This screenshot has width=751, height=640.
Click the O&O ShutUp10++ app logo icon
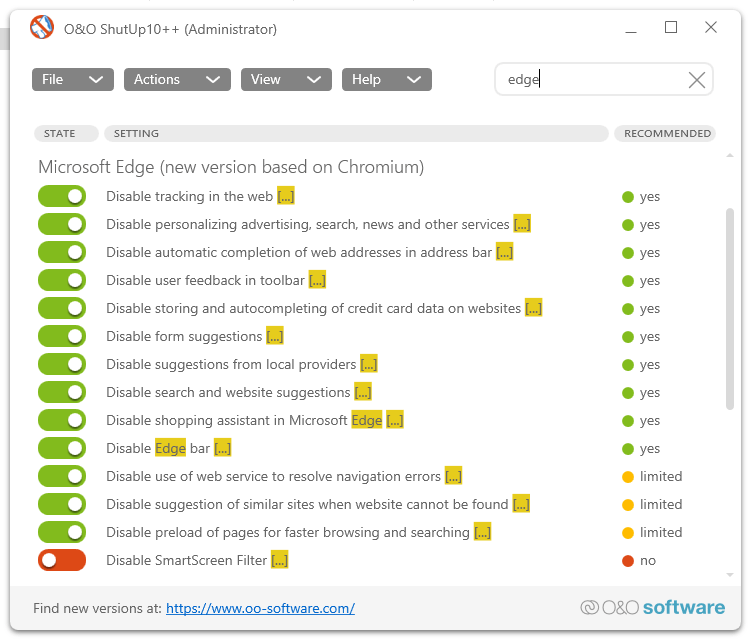point(42,28)
